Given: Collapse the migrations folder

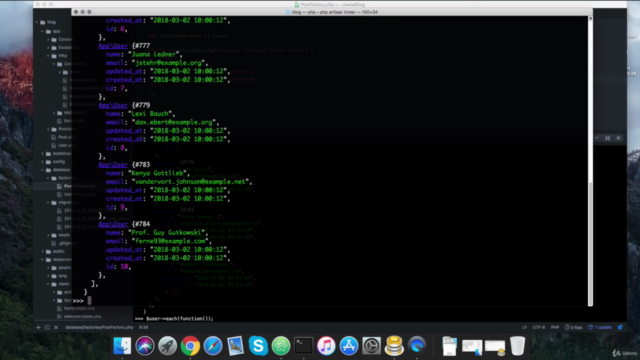Looking at the screenshot, I should 48,202.
